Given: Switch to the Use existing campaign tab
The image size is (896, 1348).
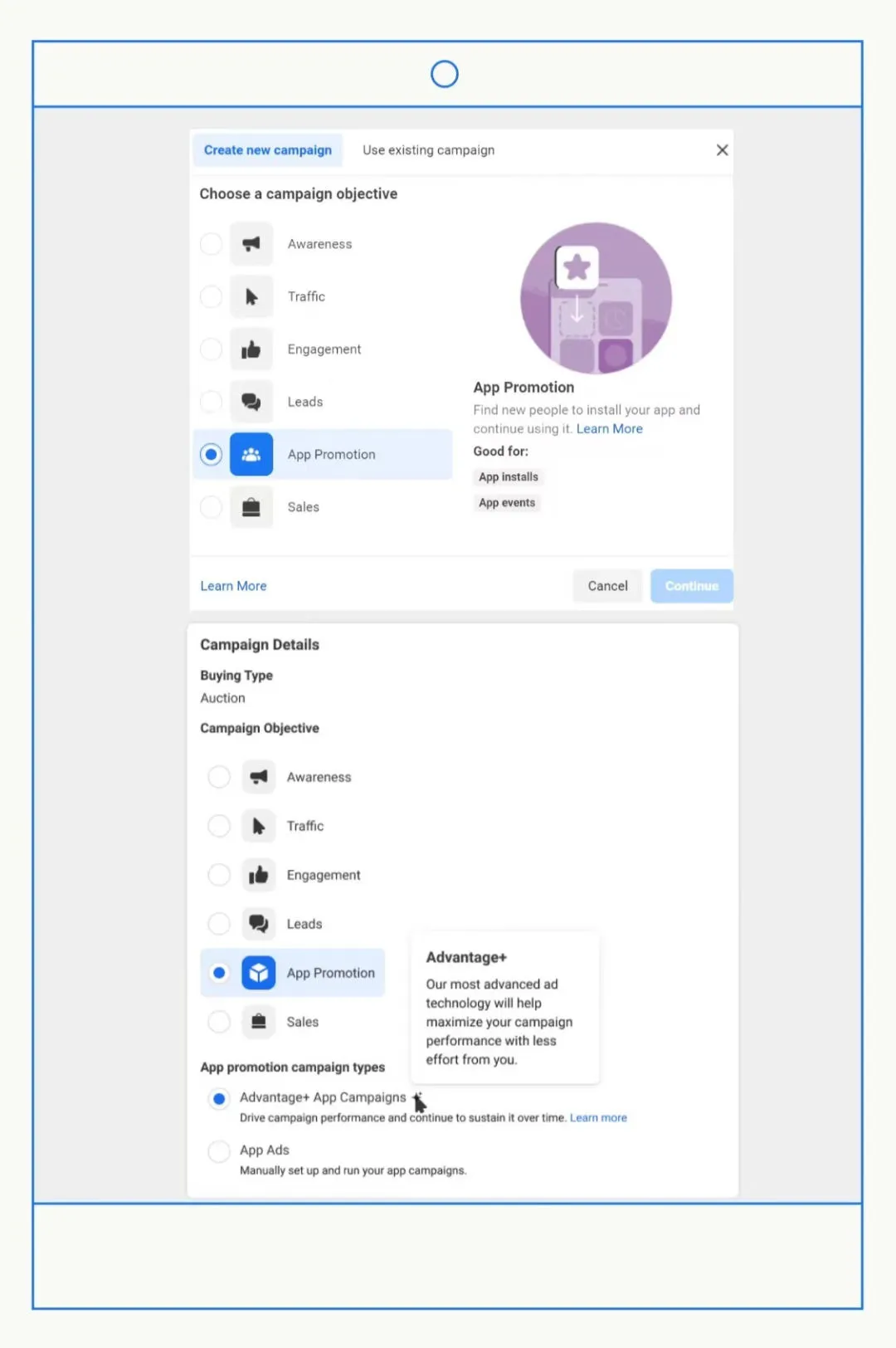Looking at the screenshot, I should [x=429, y=150].
